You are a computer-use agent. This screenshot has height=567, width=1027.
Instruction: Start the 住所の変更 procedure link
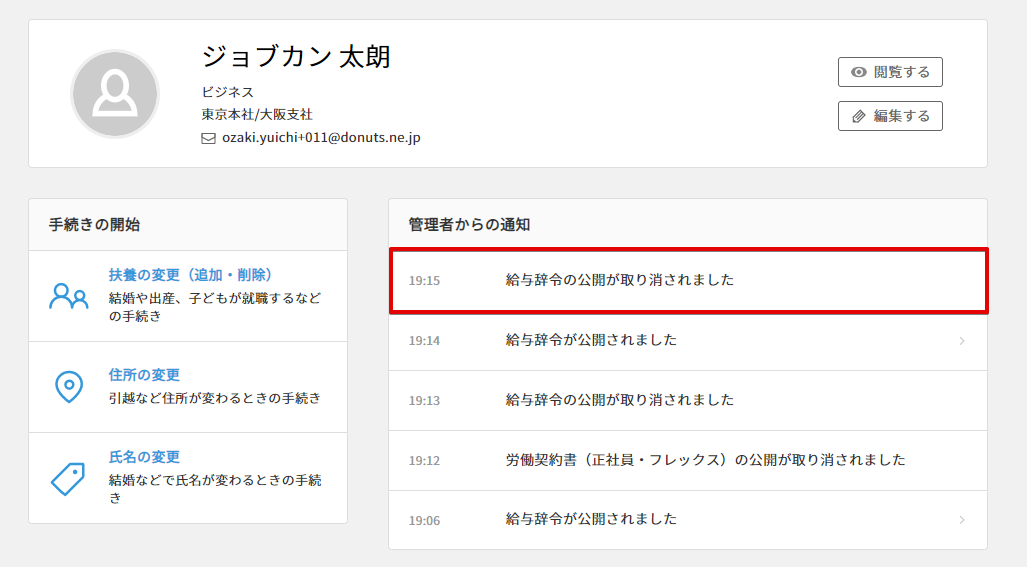[144, 375]
